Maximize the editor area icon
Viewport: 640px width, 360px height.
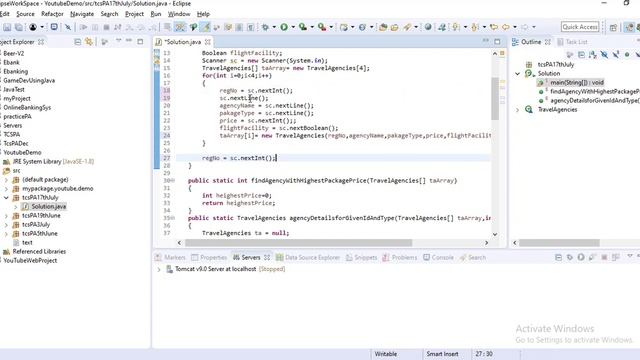(497, 42)
